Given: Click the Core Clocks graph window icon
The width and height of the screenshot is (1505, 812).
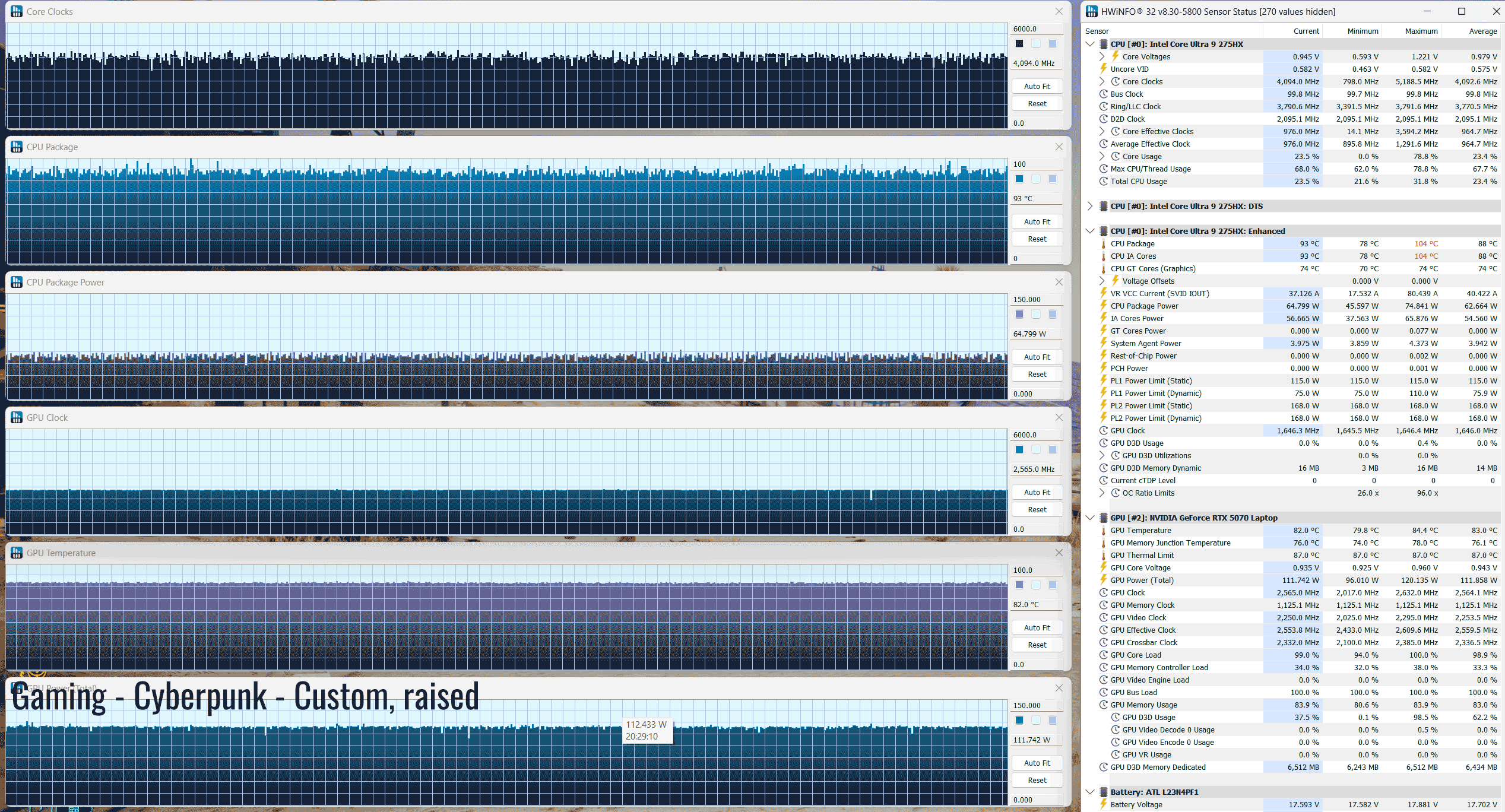Looking at the screenshot, I should (17, 11).
